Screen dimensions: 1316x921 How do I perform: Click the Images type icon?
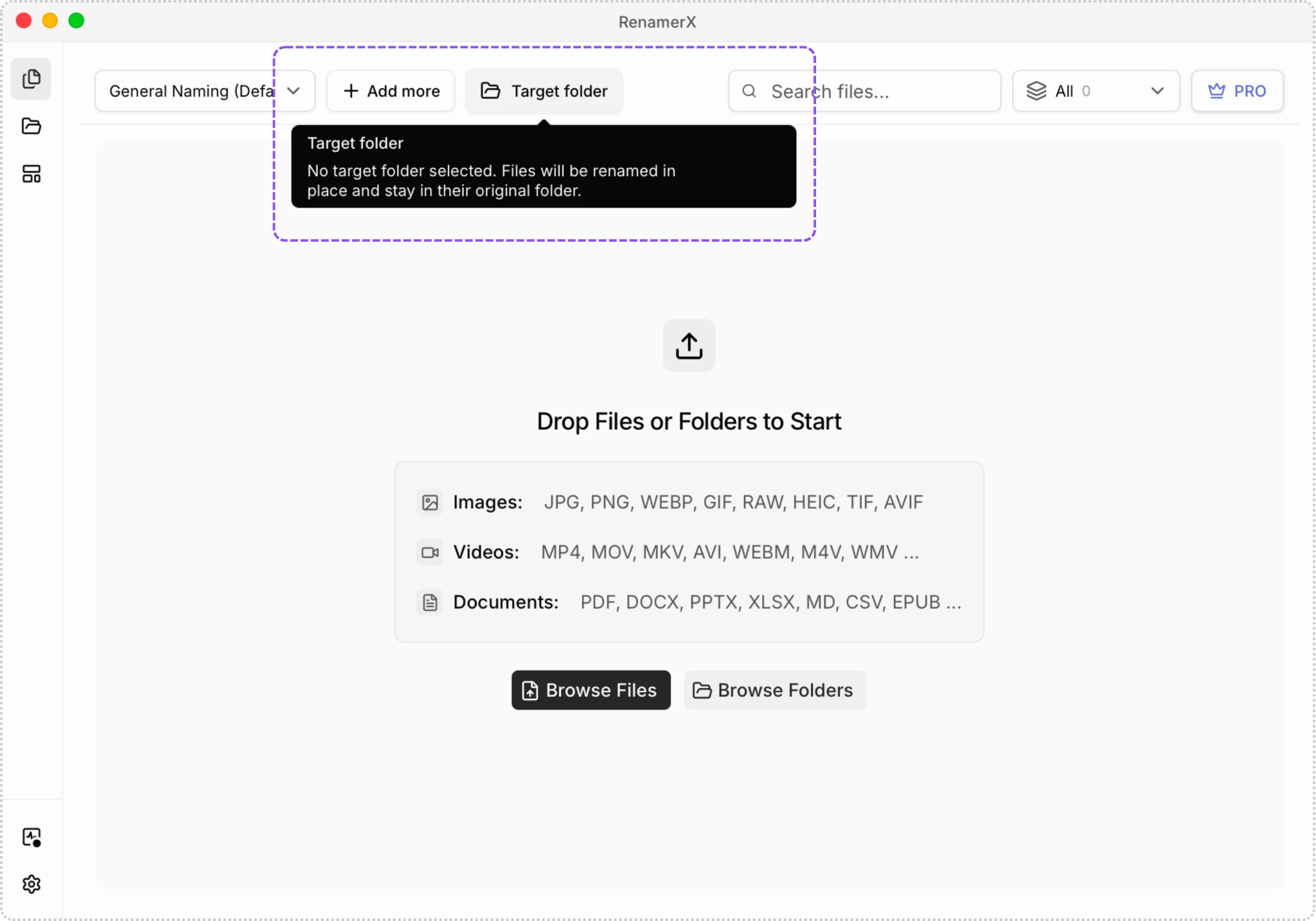click(x=430, y=502)
